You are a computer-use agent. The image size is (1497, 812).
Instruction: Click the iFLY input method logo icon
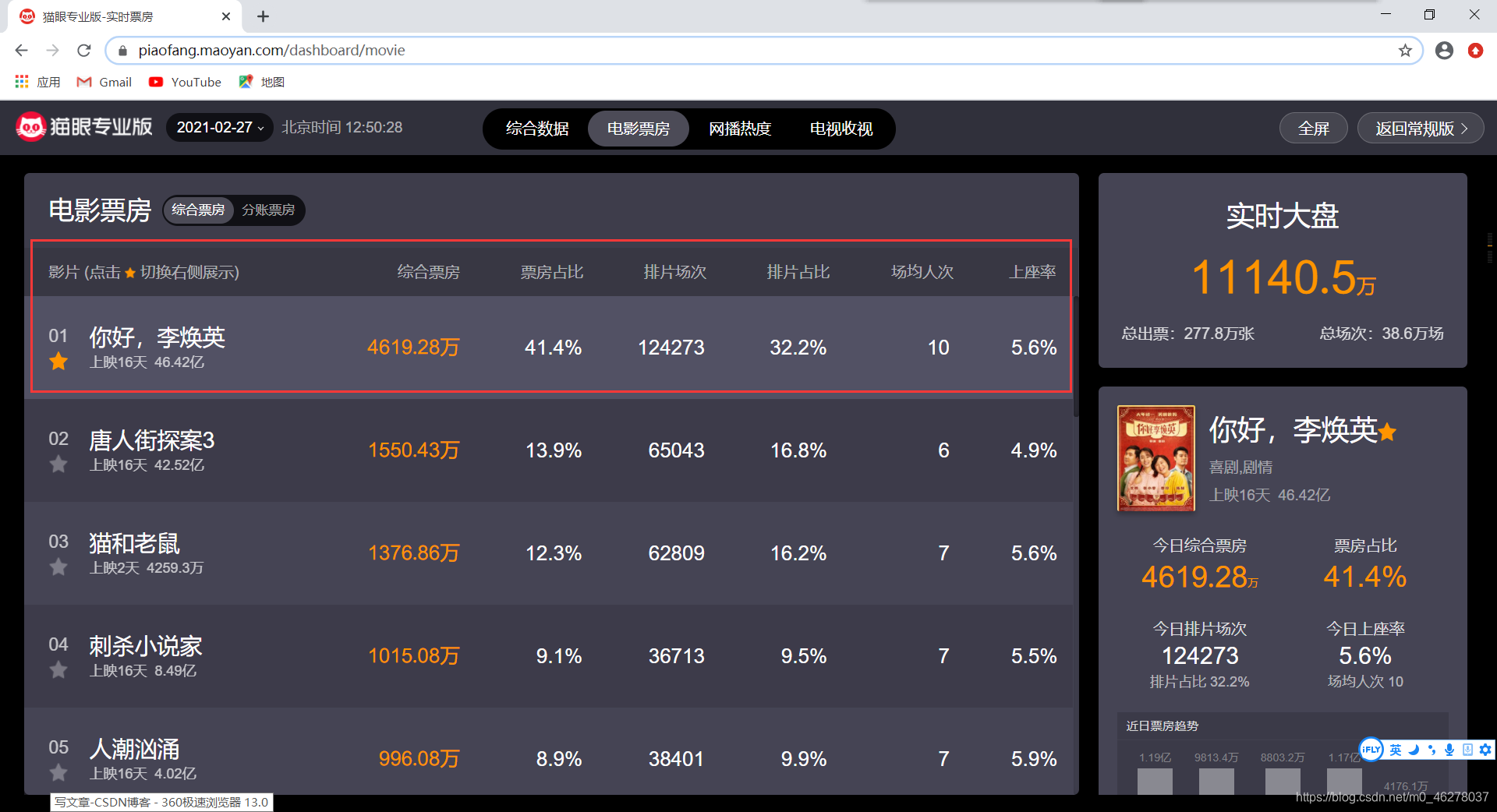[1371, 750]
